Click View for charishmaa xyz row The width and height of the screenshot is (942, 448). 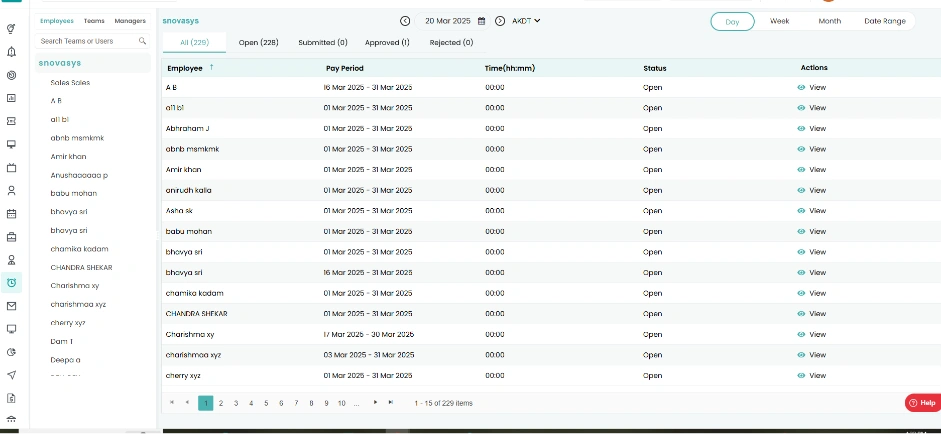818,355
